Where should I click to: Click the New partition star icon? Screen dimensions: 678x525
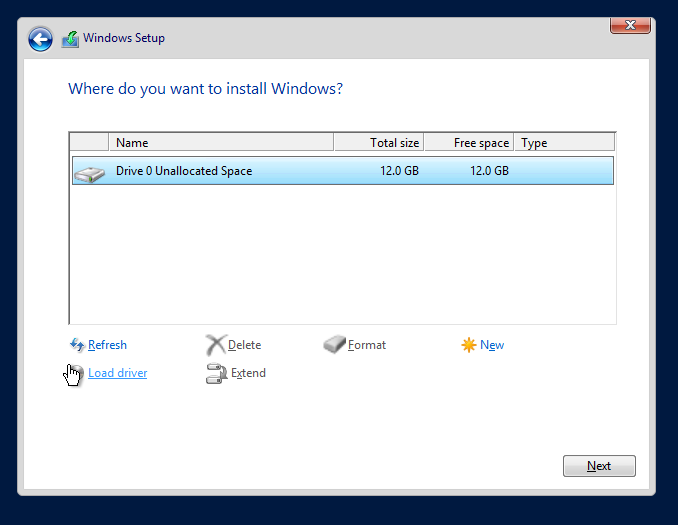pos(468,345)
